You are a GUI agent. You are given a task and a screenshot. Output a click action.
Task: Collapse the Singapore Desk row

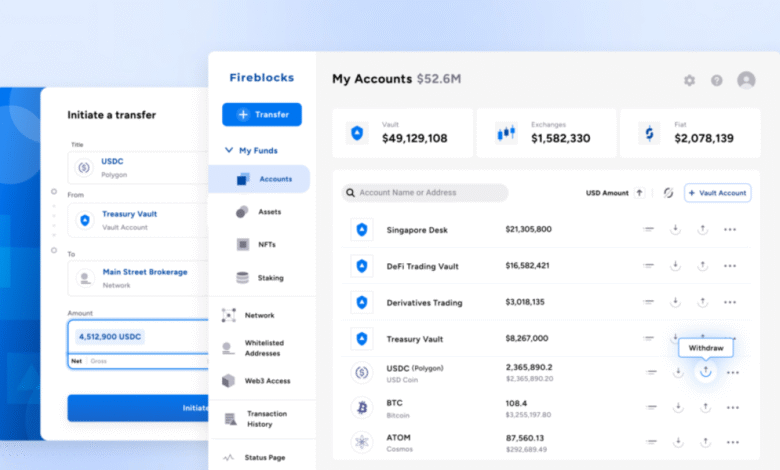[648, 229]
